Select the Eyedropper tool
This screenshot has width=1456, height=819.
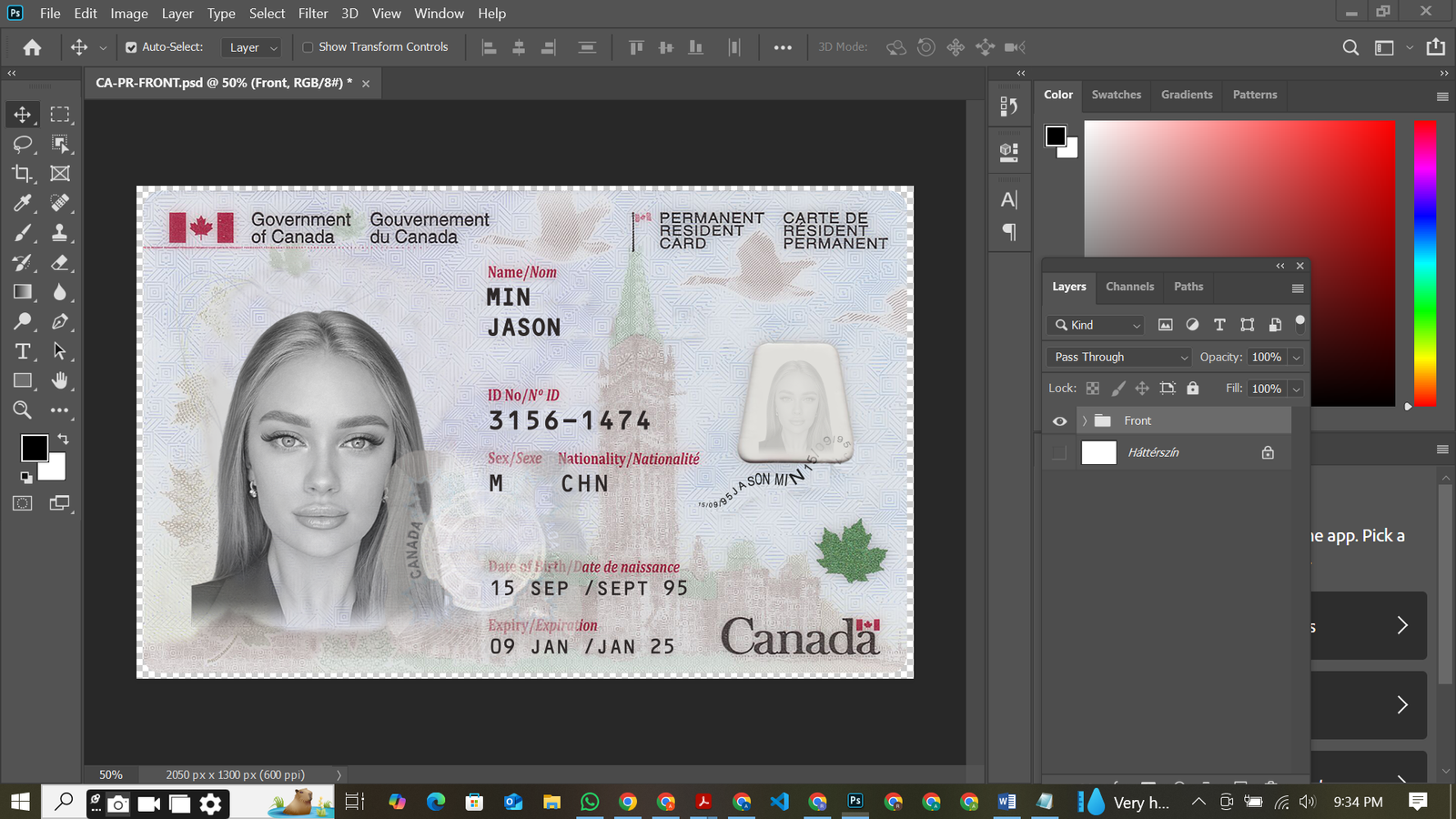[x=23, y=203]
